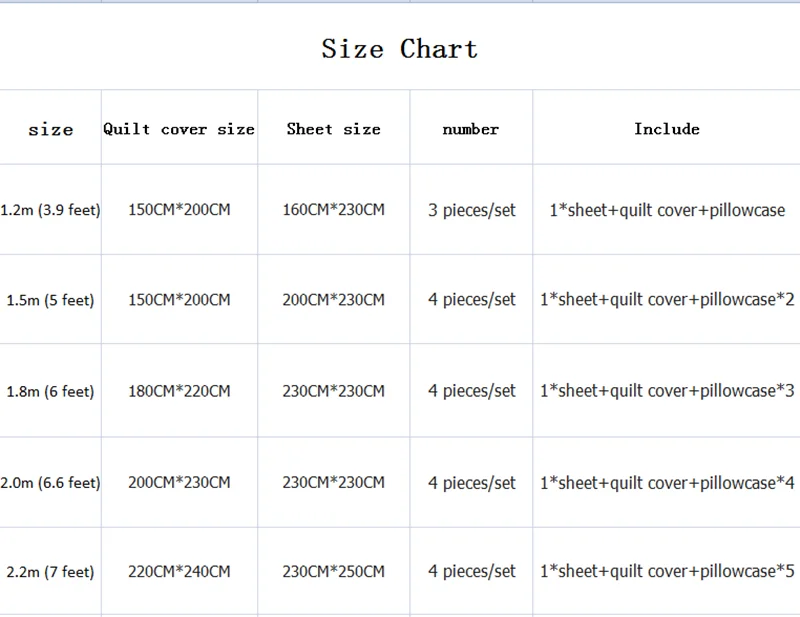The image size is (800, 617).
Task: Click the "1*sheet+quilt cover+pillowcase*5" cell
Action: click(x=667, y=572)
